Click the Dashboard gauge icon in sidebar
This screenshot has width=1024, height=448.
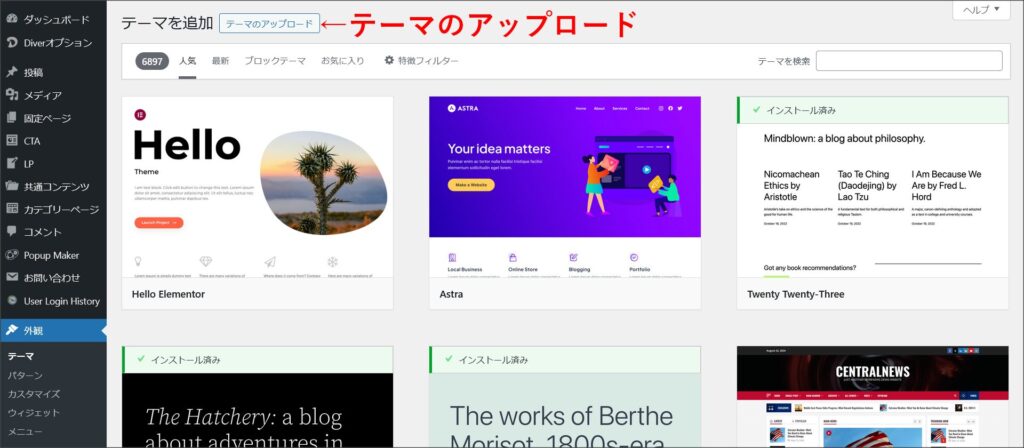coord(12,19)
